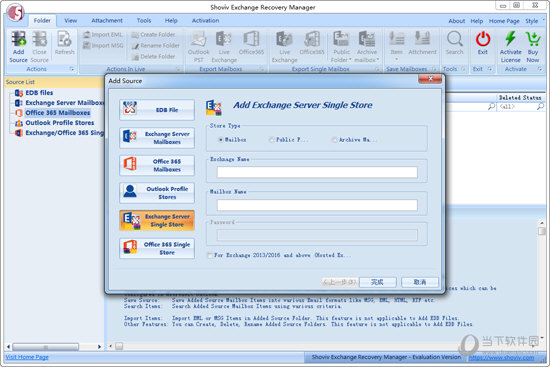The width and height of the screenshot is (550, 367).
Task: Open the Activation ribbon tab
Action: tap(205, 20)
